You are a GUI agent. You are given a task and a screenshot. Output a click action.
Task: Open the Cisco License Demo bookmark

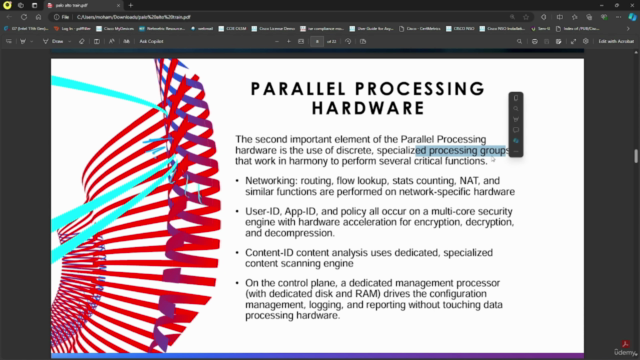[x=273, y=29]
